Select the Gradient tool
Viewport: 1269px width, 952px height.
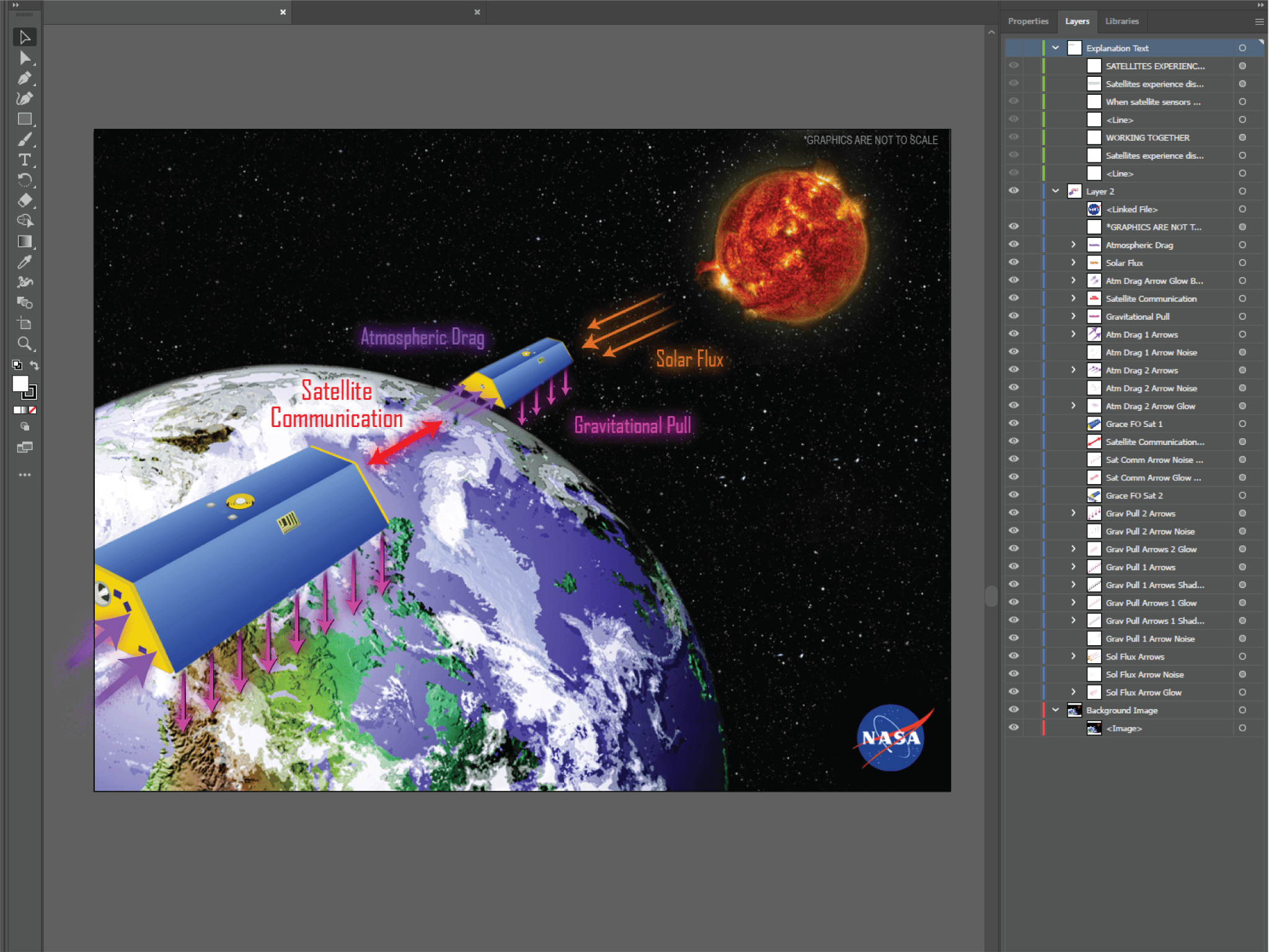point(24,242)
